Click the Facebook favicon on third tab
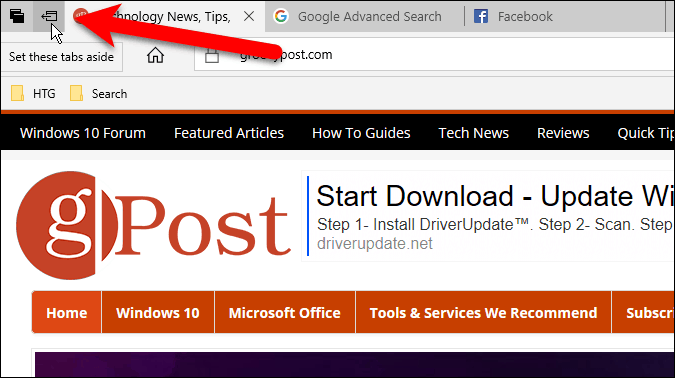This screenshot has height=378, width=675. pos(481,16)
